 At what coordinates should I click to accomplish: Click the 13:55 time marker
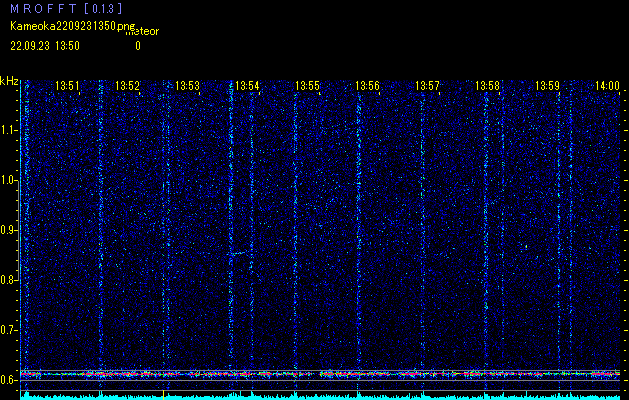click(307, 86)
